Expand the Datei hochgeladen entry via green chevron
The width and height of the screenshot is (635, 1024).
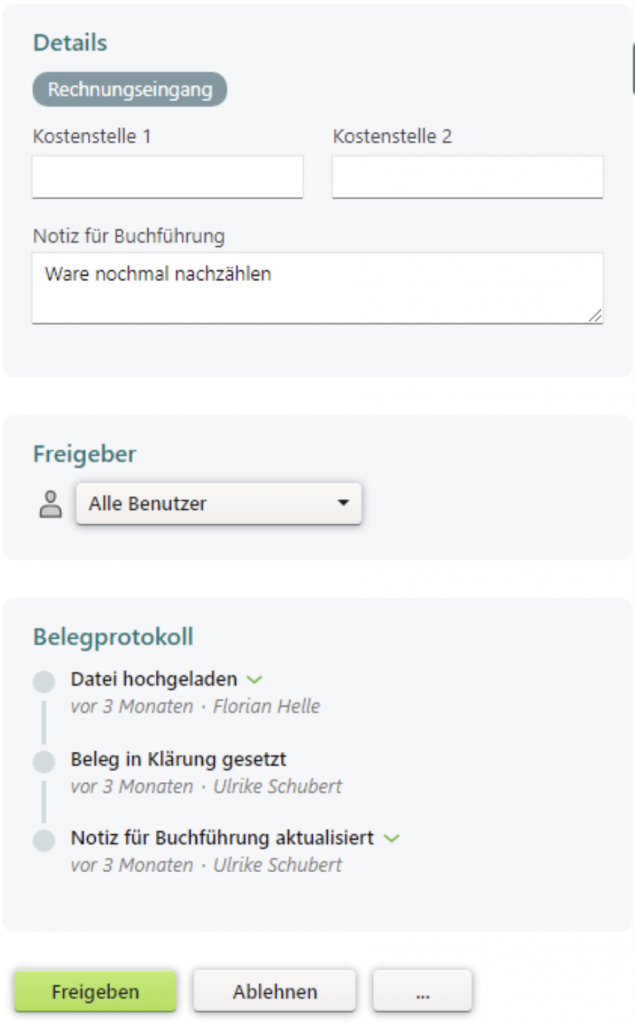point(254,680)
